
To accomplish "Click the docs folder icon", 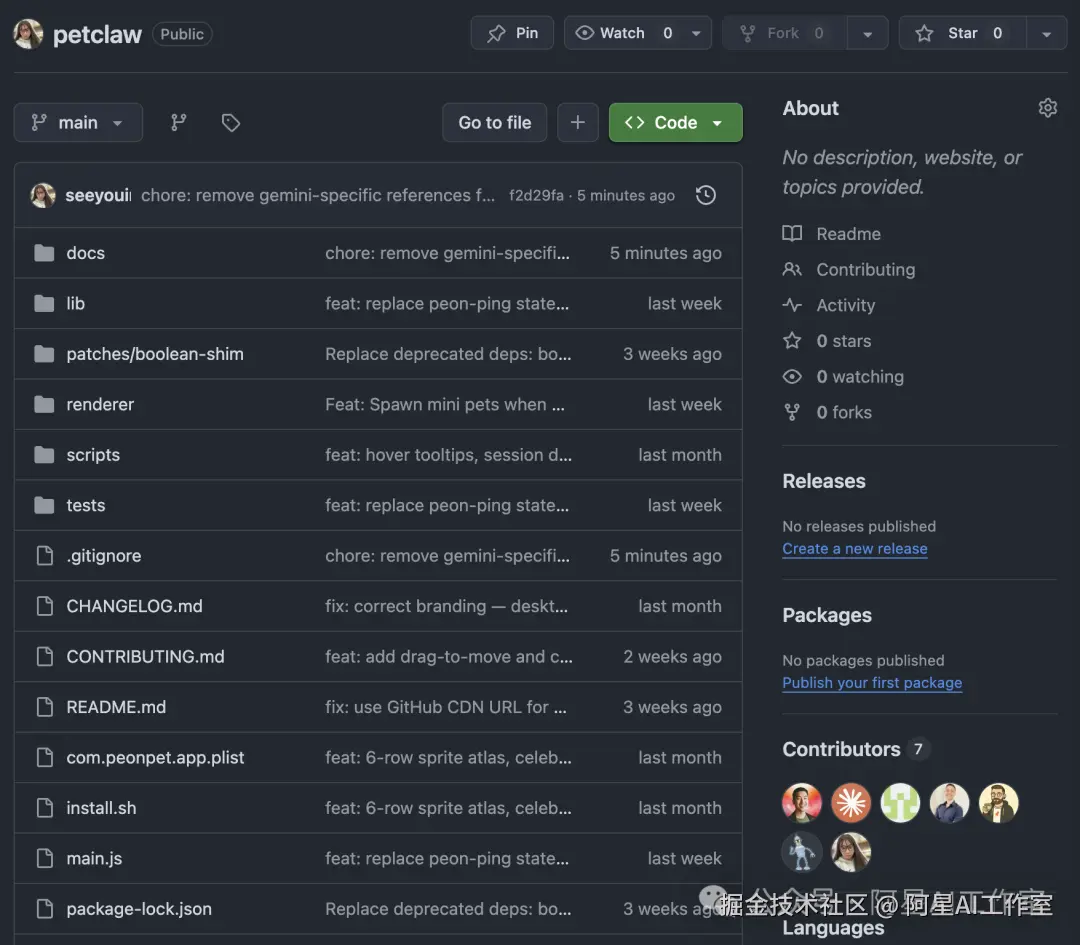I will [x=44, y=253].
